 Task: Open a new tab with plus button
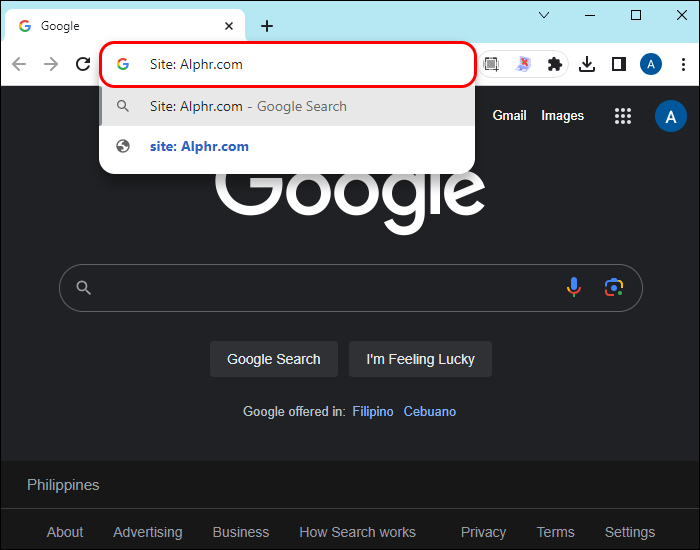coord(267,26)
